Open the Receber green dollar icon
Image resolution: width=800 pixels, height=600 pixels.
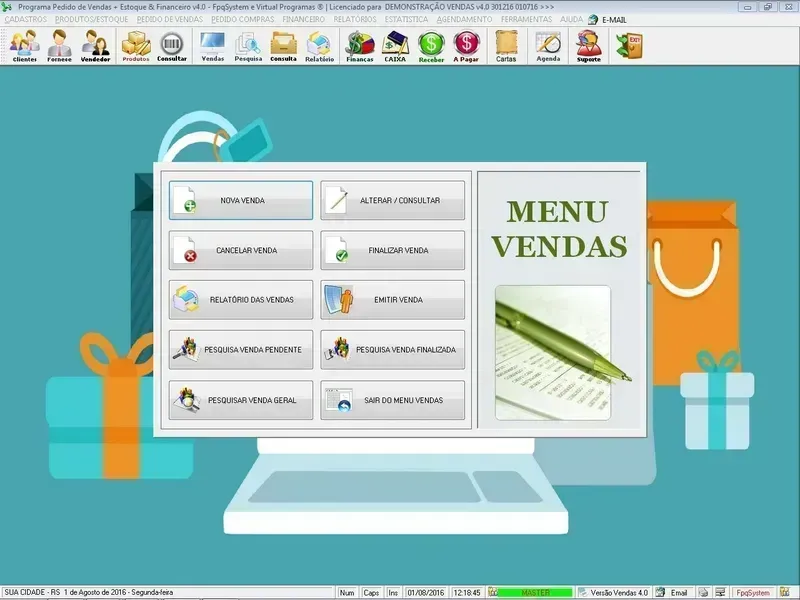click(x=431, y=46)
